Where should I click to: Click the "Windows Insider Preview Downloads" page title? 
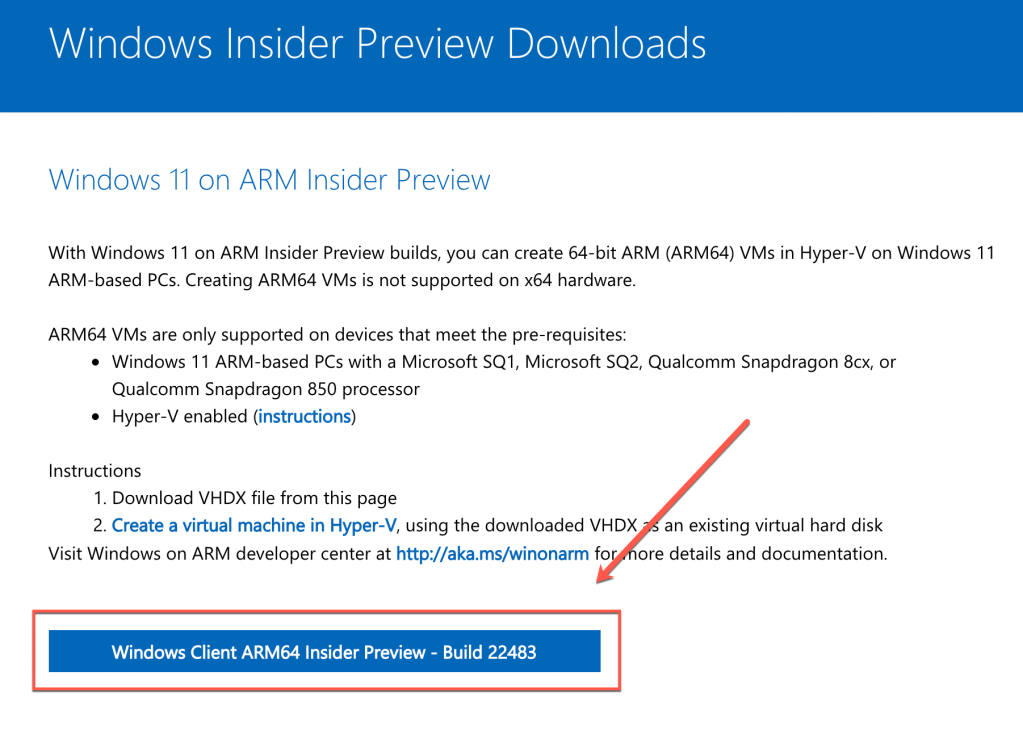pyautogui.click(x=378, y=44)
